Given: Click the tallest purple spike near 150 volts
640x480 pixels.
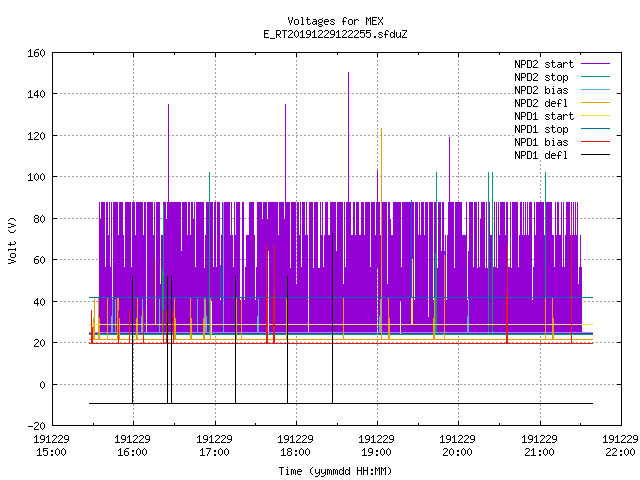Looking at the screenshot, I should (348, 135).
